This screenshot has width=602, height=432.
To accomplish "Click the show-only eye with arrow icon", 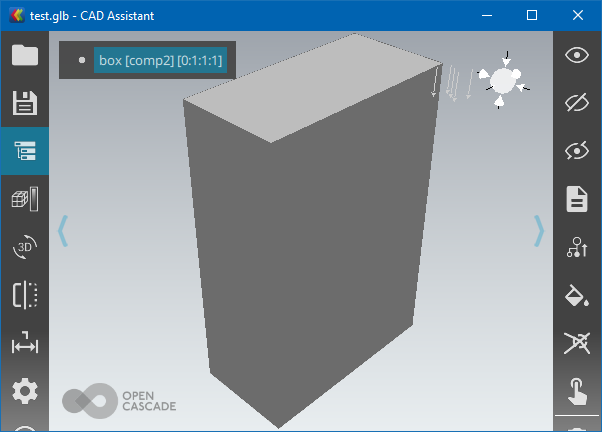I will click(x=577, y=151).
